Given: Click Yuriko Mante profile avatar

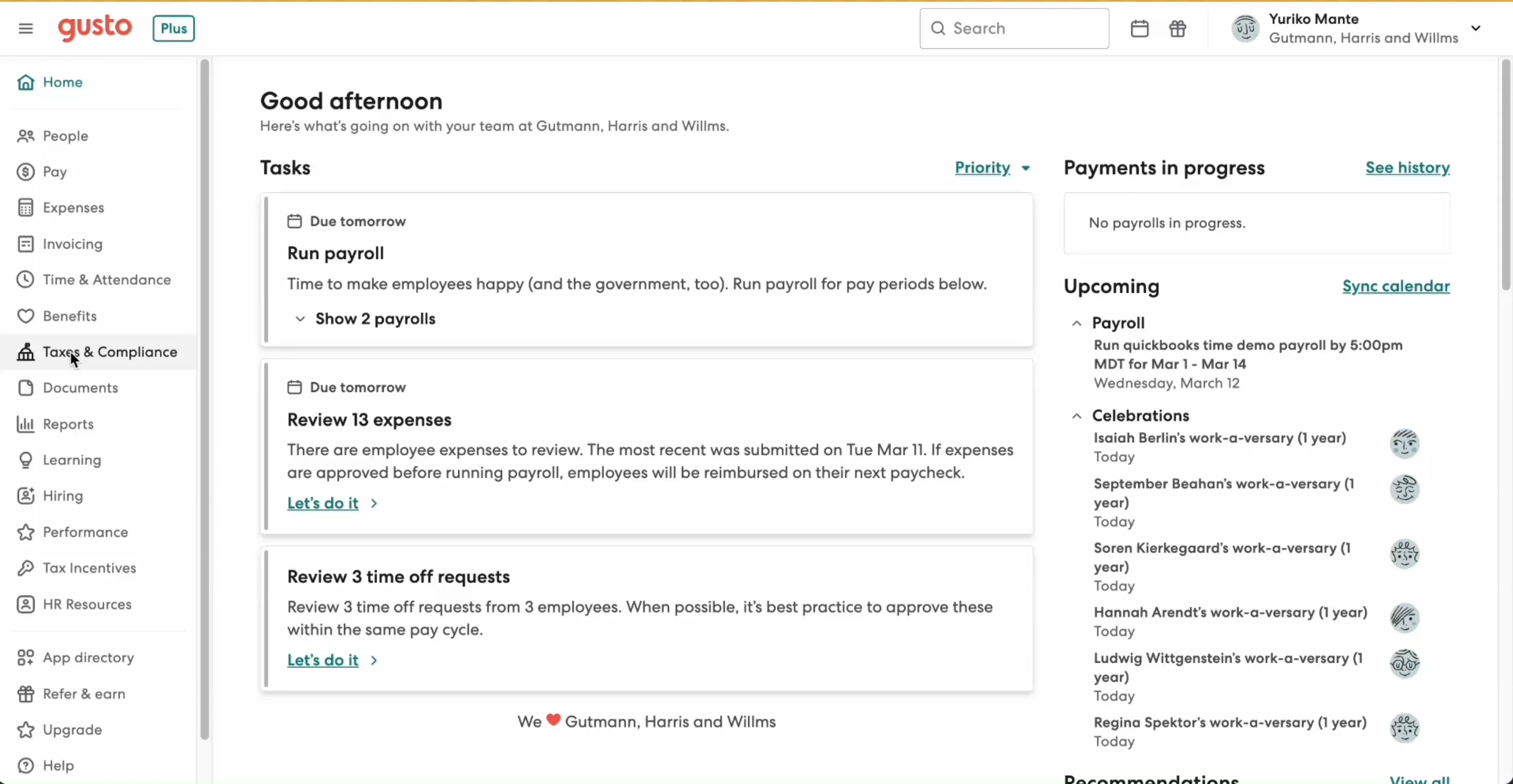Looking at the screenshot, I should coord(1245,28).
